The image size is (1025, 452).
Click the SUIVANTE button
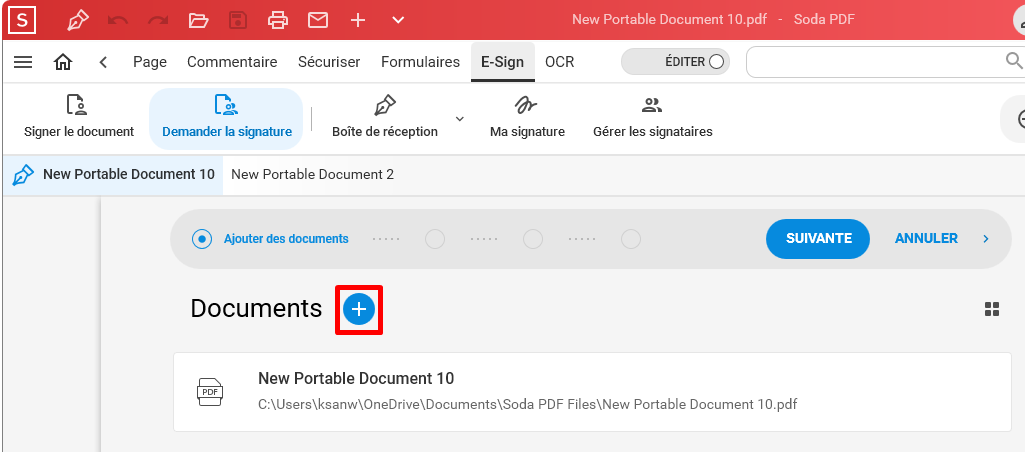pyautogui.click(x=818, y=239)
